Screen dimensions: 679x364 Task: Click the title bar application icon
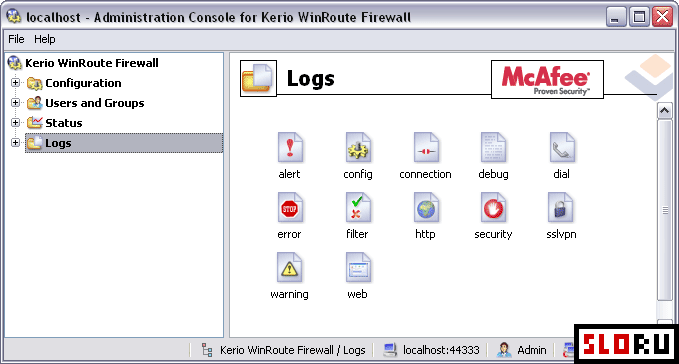point(14,16)
